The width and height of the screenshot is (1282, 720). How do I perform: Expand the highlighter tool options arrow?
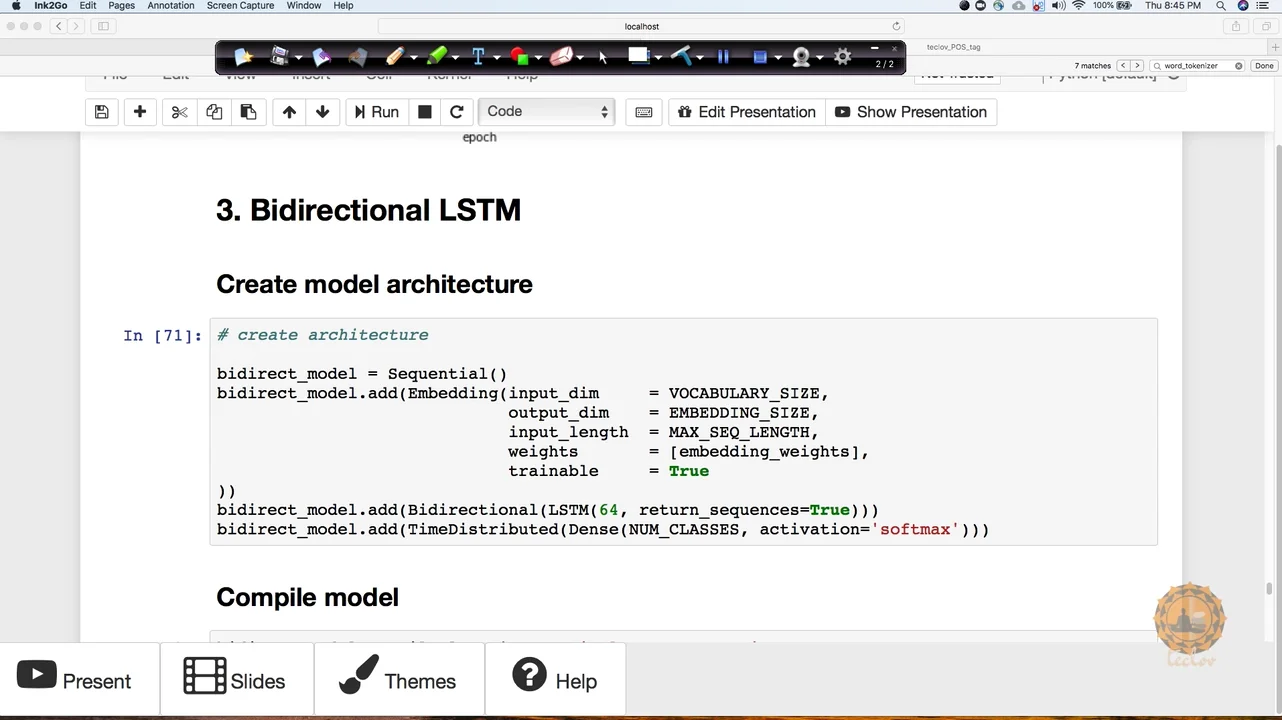pos(454,58)
